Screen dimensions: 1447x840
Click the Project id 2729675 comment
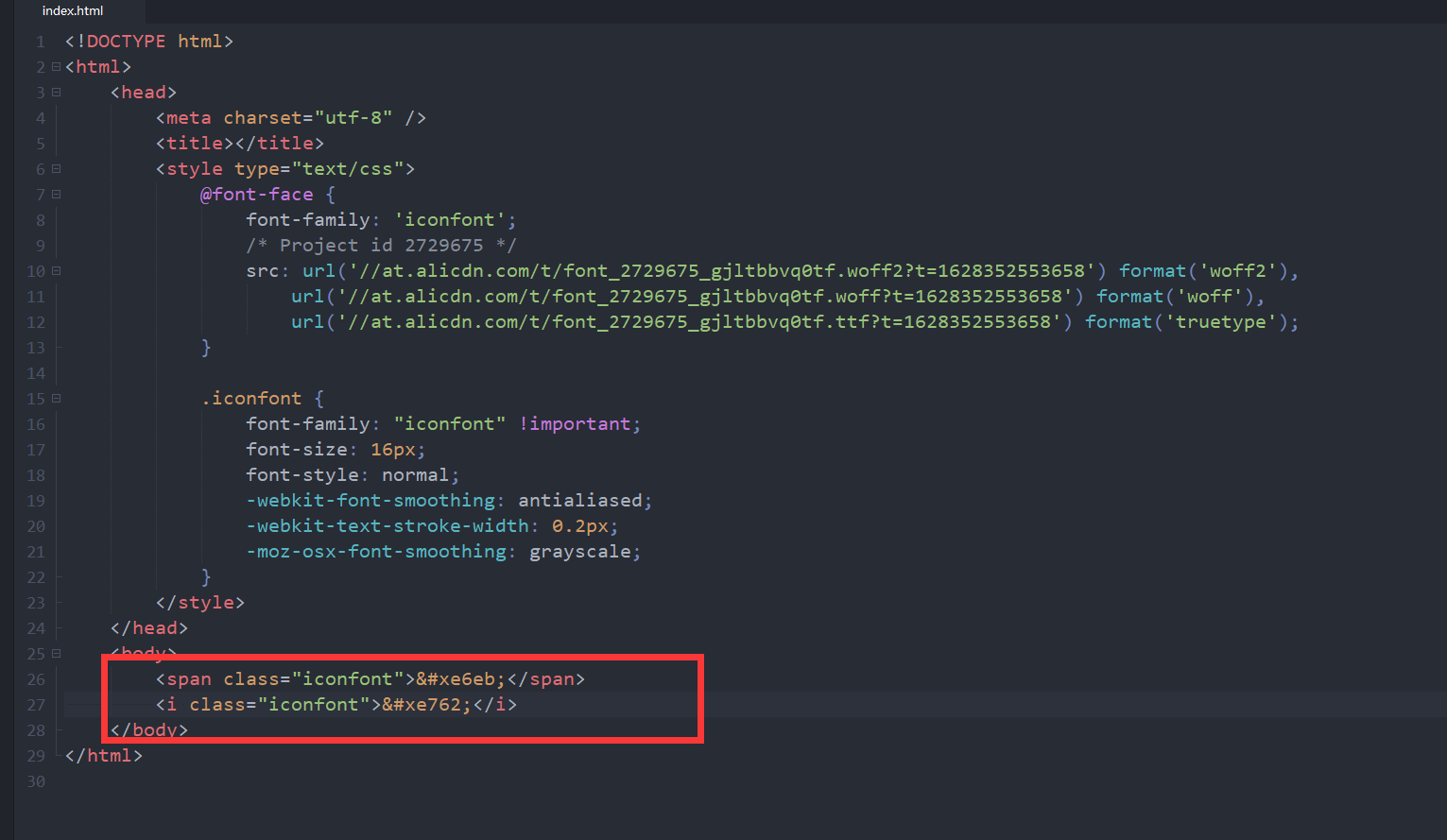pos(381,246)
